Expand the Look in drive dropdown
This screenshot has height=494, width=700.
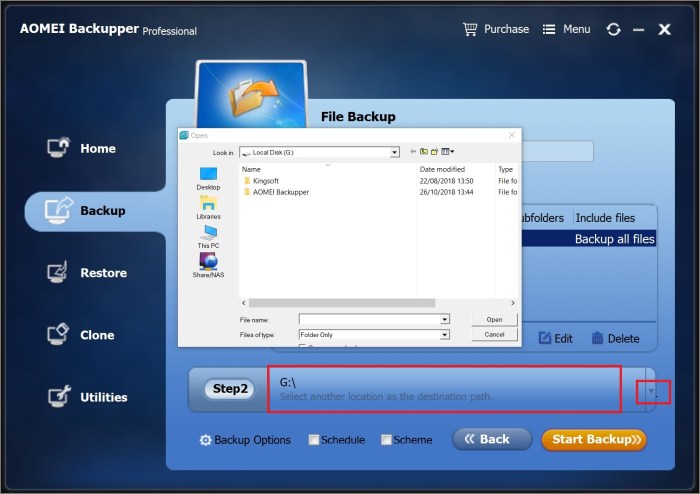(x=394, y=153)
